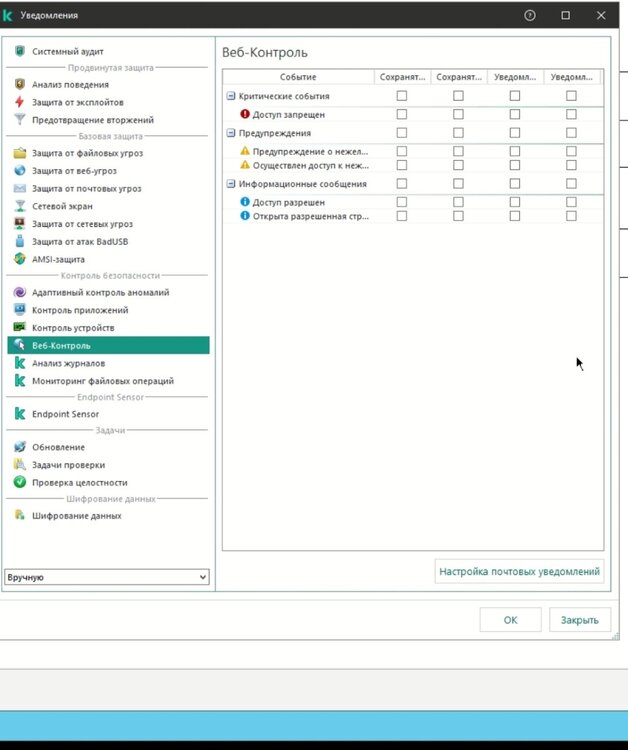Open Настройка почтовых уведомлений
Screen dimensions: 628x750
coord(519,572)
